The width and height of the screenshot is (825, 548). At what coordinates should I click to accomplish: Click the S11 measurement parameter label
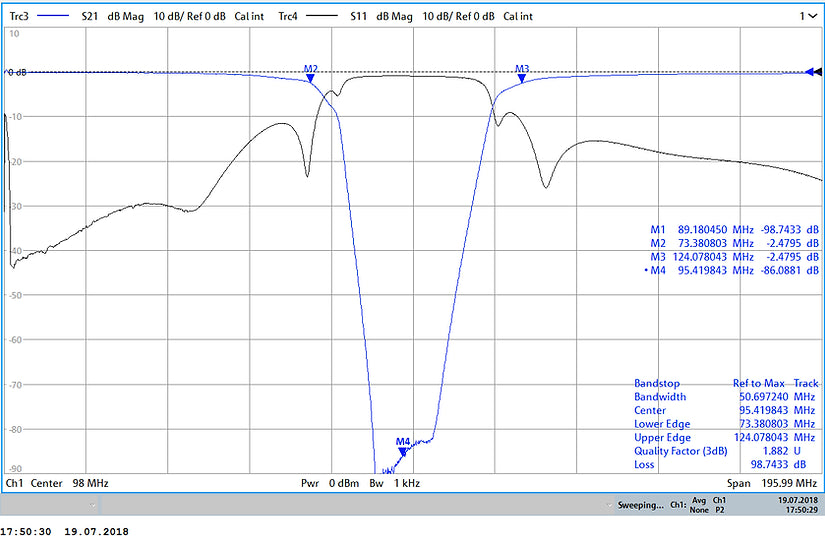[x=361, y=17]
